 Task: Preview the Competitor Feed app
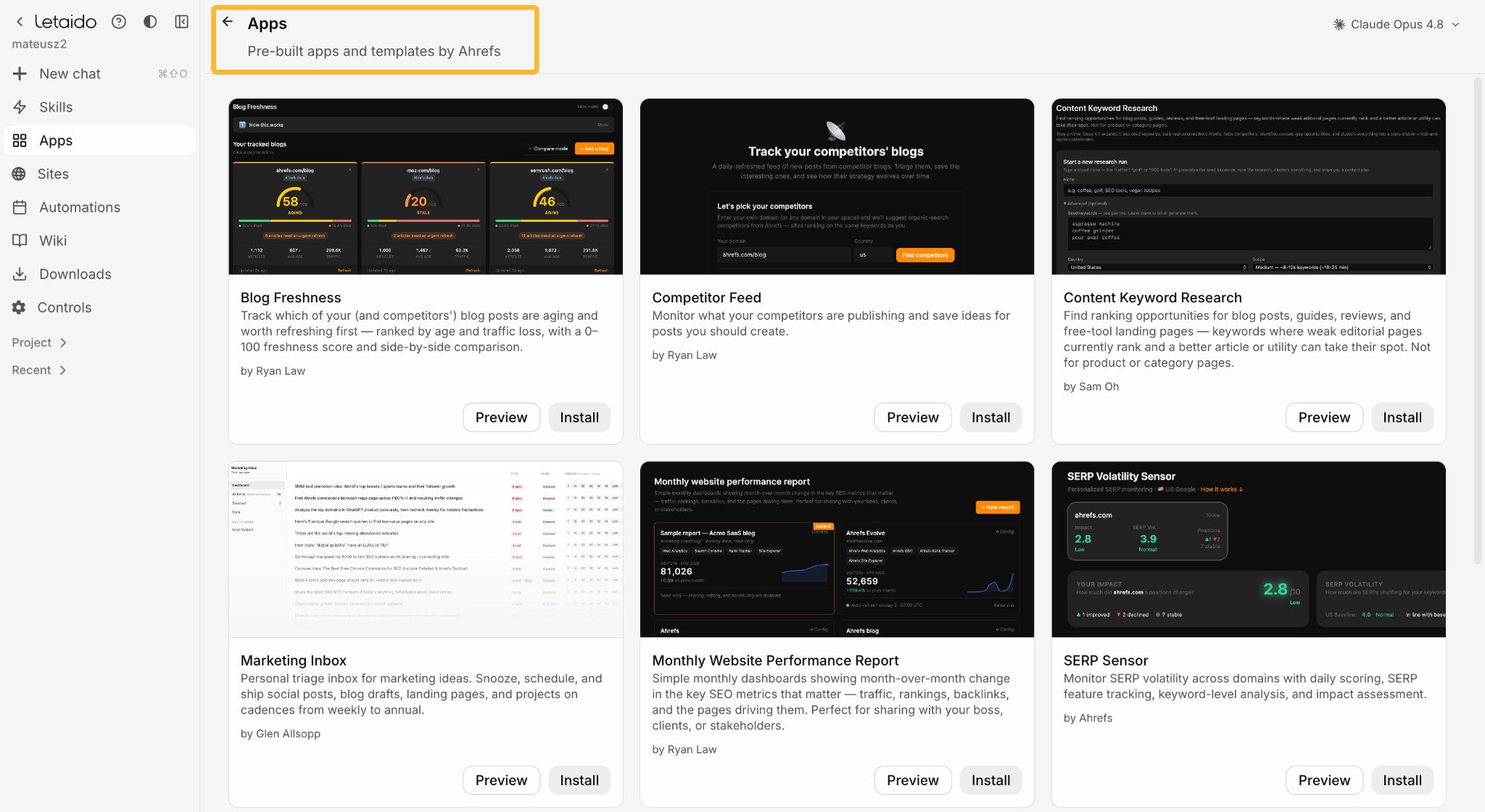pyautogui.click(x=913, y=418)
